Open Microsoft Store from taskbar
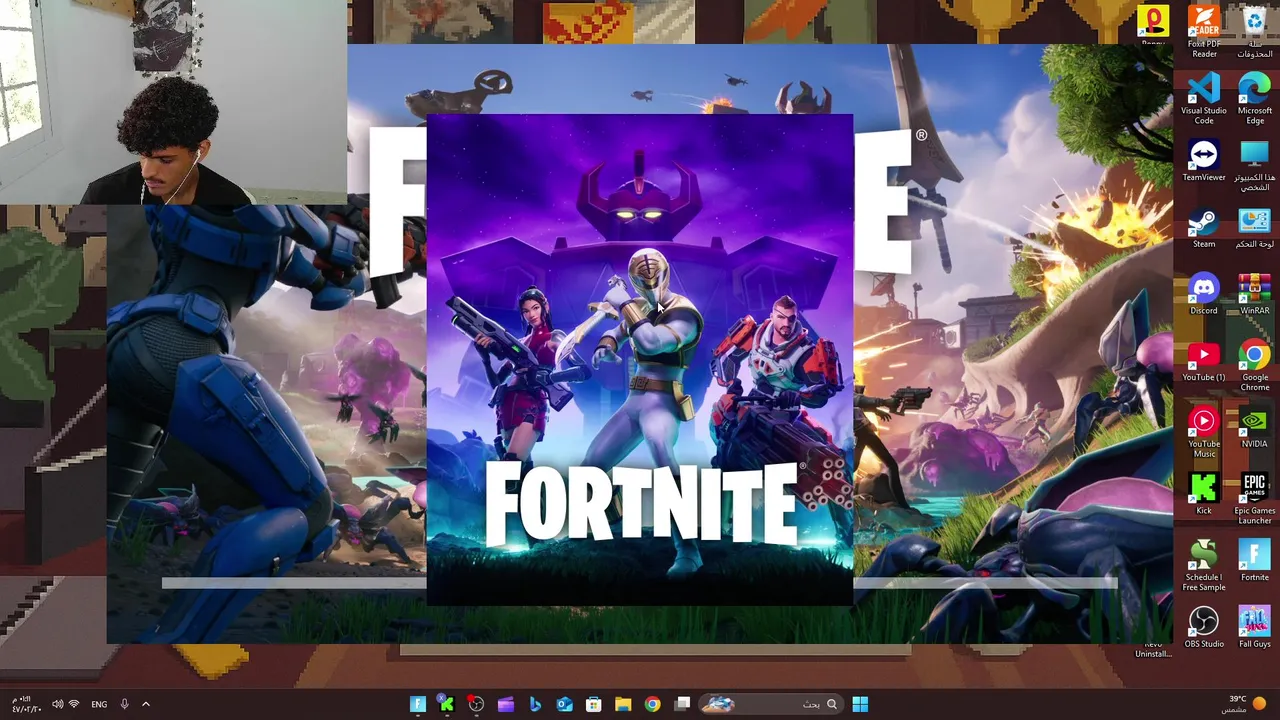Viewport: 1280px width, 720px height. [593, 704]
